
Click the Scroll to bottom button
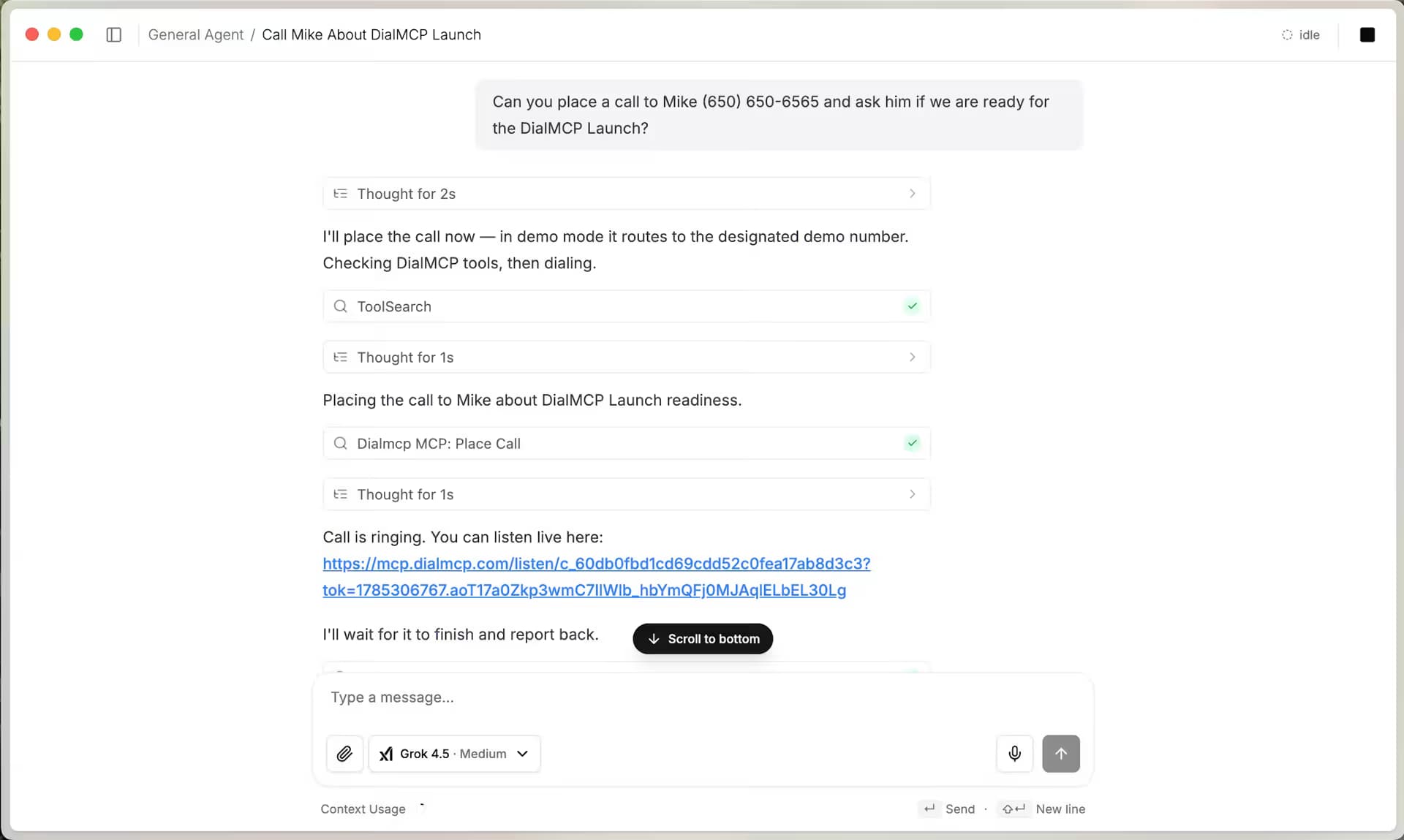click(703, 638)
